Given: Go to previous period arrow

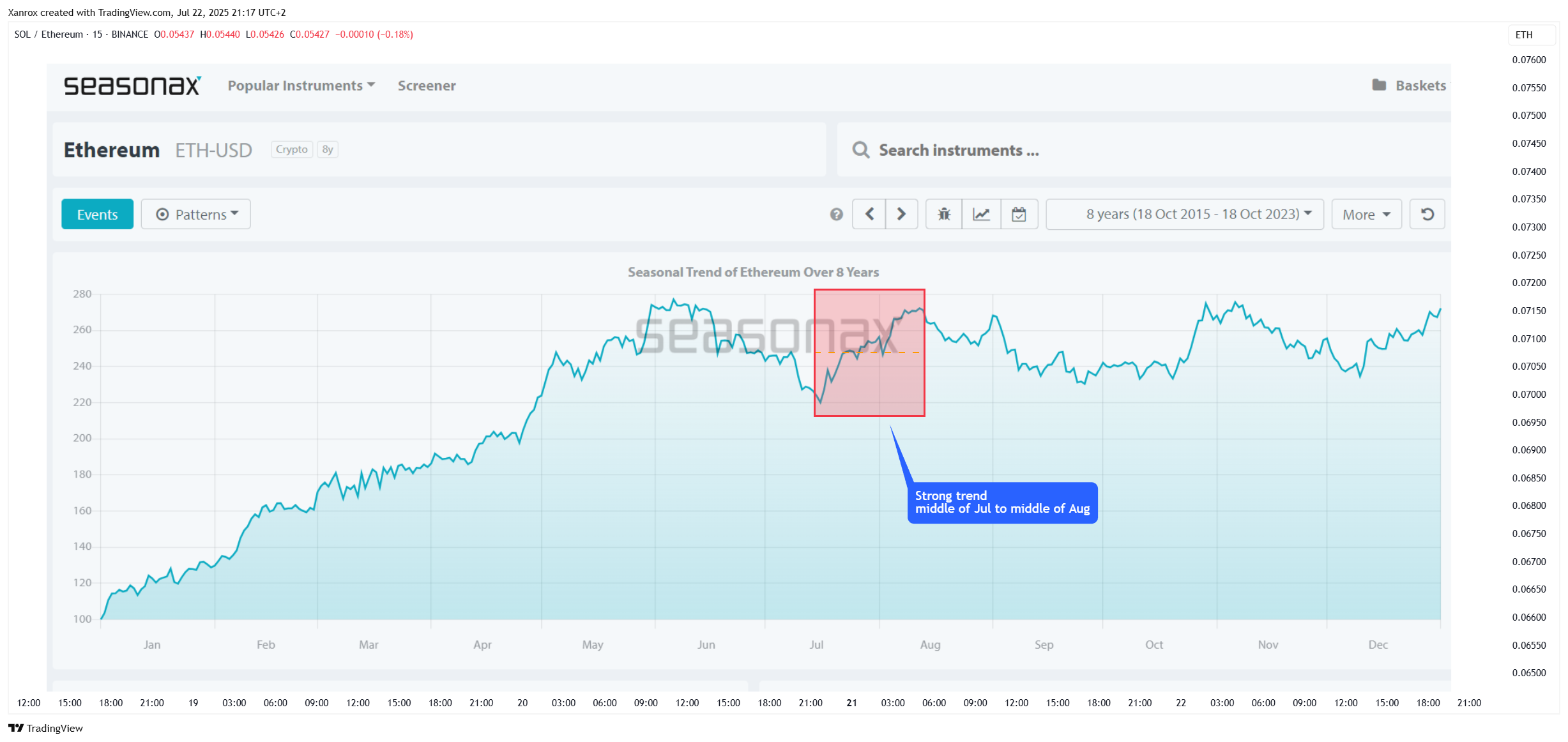Looking at the screenshot, I should click(869, 214).
